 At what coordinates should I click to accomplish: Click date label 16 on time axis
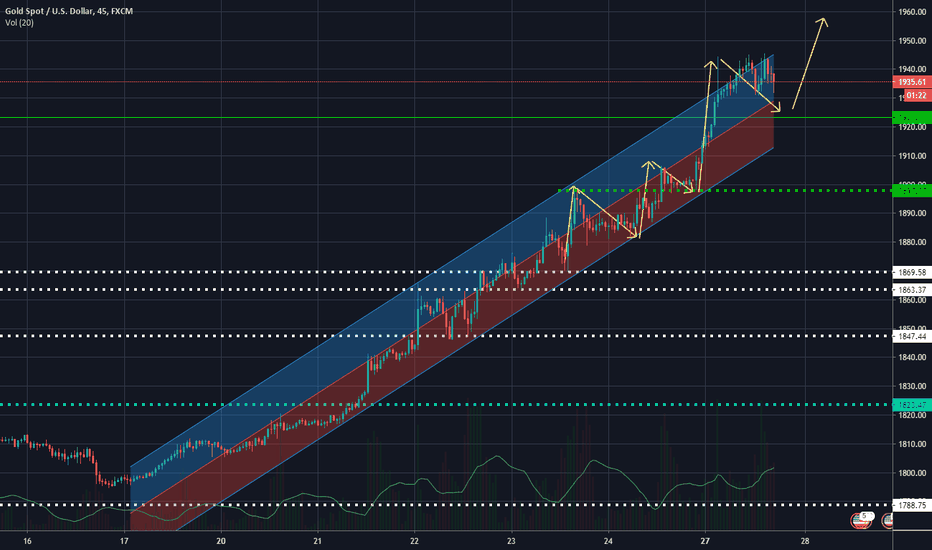[27, 541]
